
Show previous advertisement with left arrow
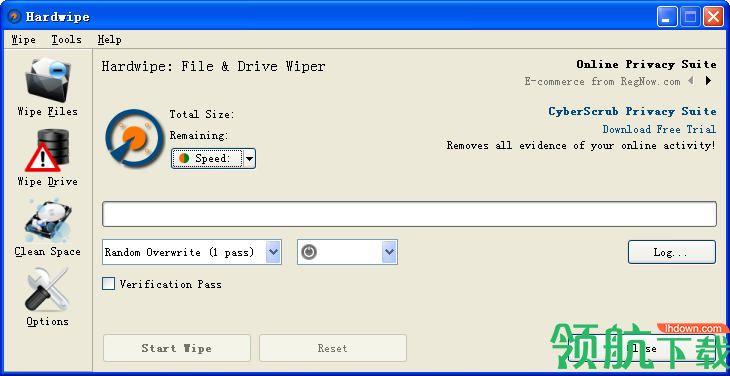point(691,81)
